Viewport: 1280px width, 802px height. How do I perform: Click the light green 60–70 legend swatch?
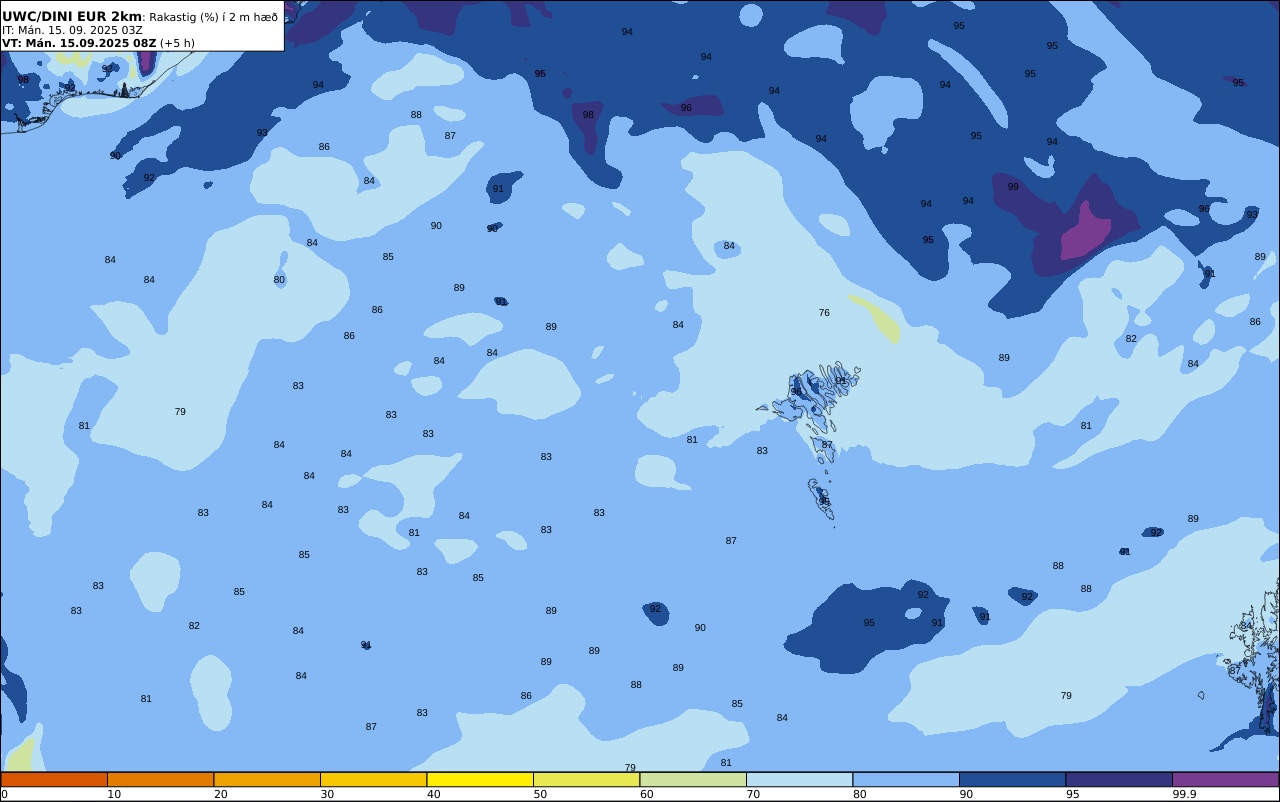coord(693,779)
